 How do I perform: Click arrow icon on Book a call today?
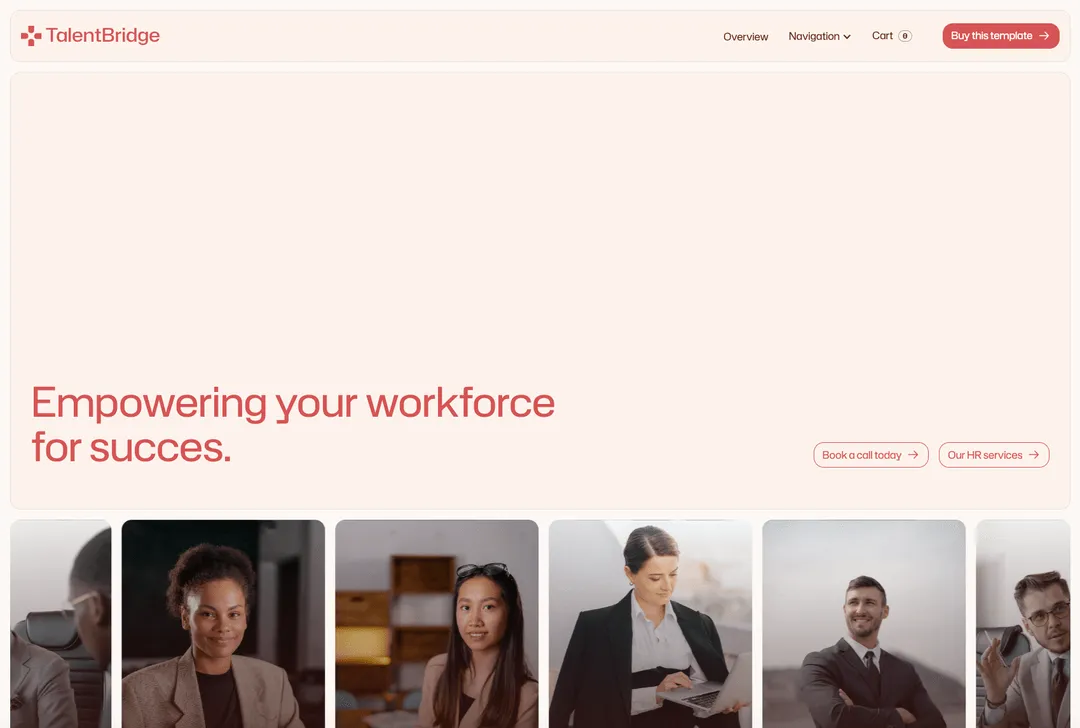coord(913,455)
